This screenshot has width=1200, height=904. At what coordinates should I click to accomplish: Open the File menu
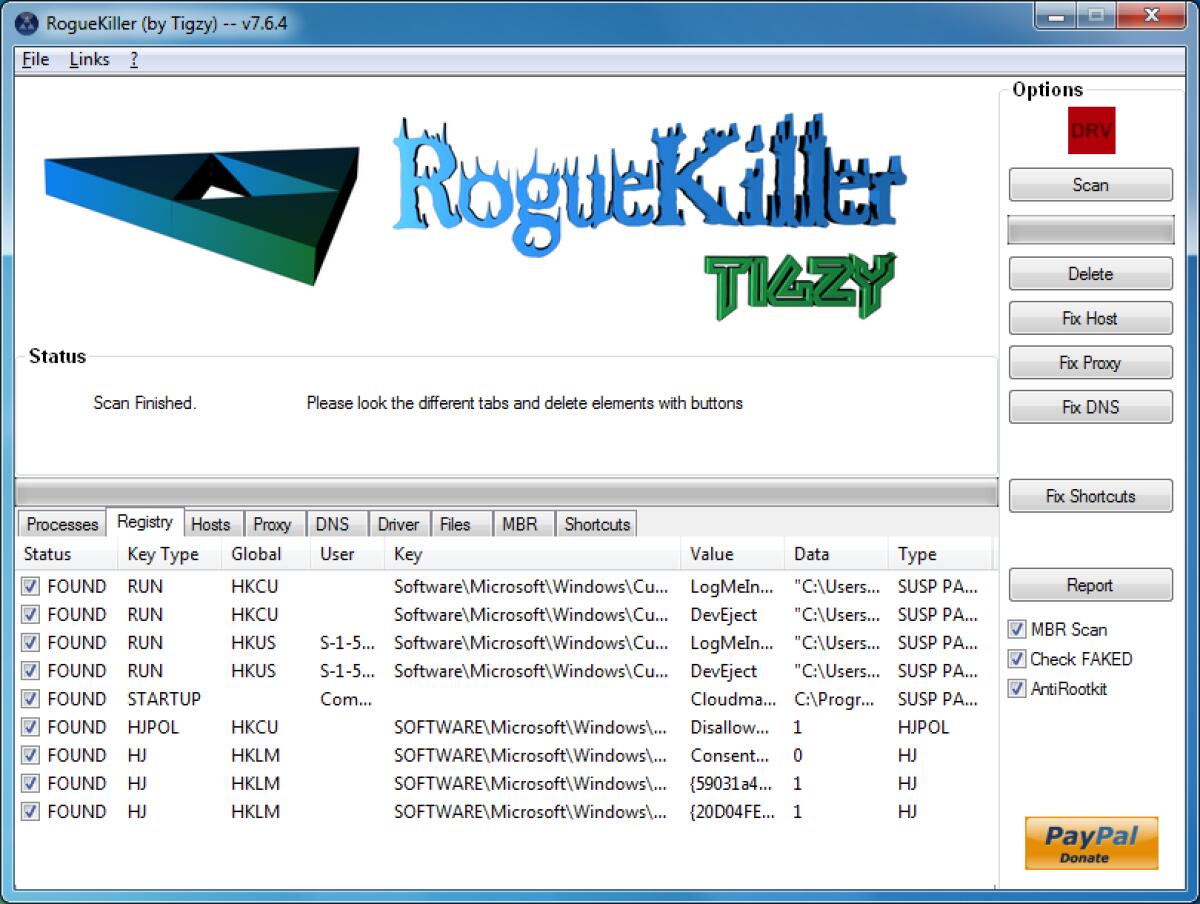tap(34, 59)
